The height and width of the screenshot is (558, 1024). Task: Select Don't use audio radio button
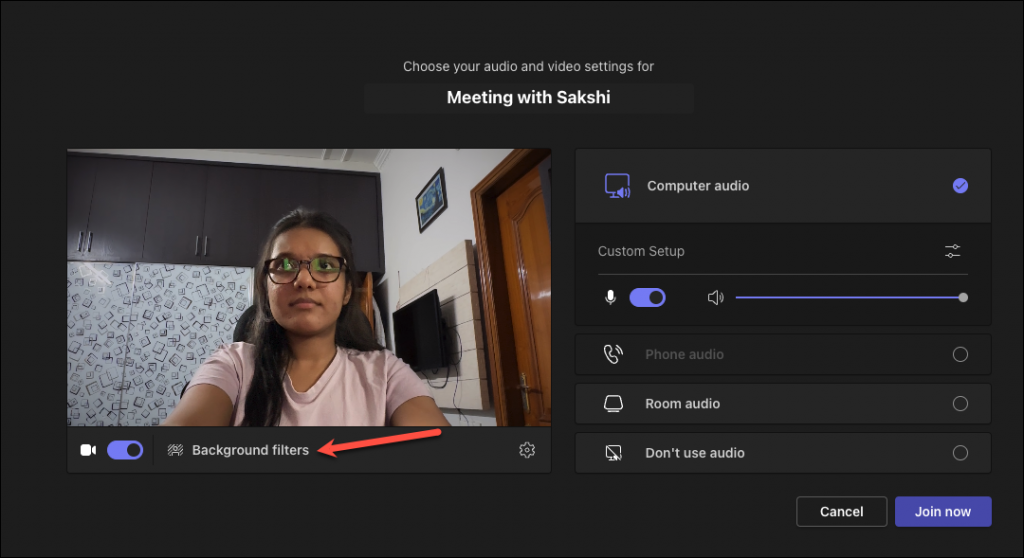[x=960, y=453]
